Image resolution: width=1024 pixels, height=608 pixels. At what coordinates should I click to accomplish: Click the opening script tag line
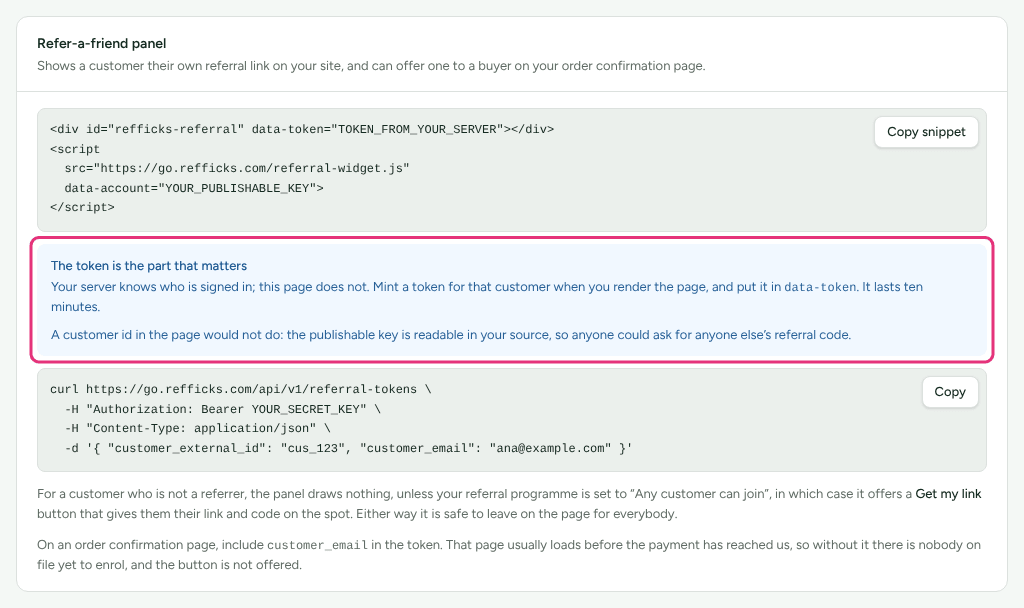75,150
